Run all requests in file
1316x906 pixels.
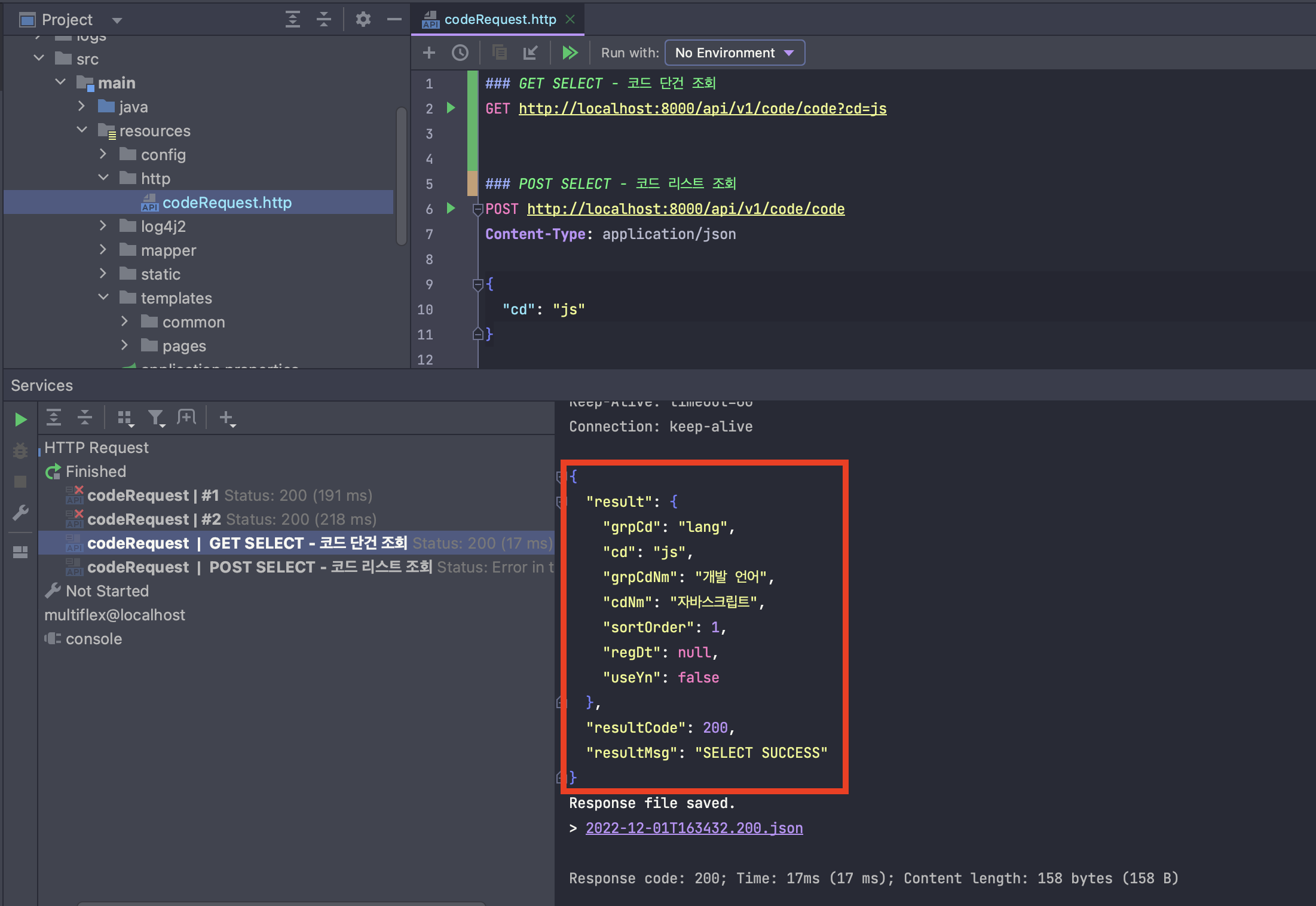pos(570,53)
